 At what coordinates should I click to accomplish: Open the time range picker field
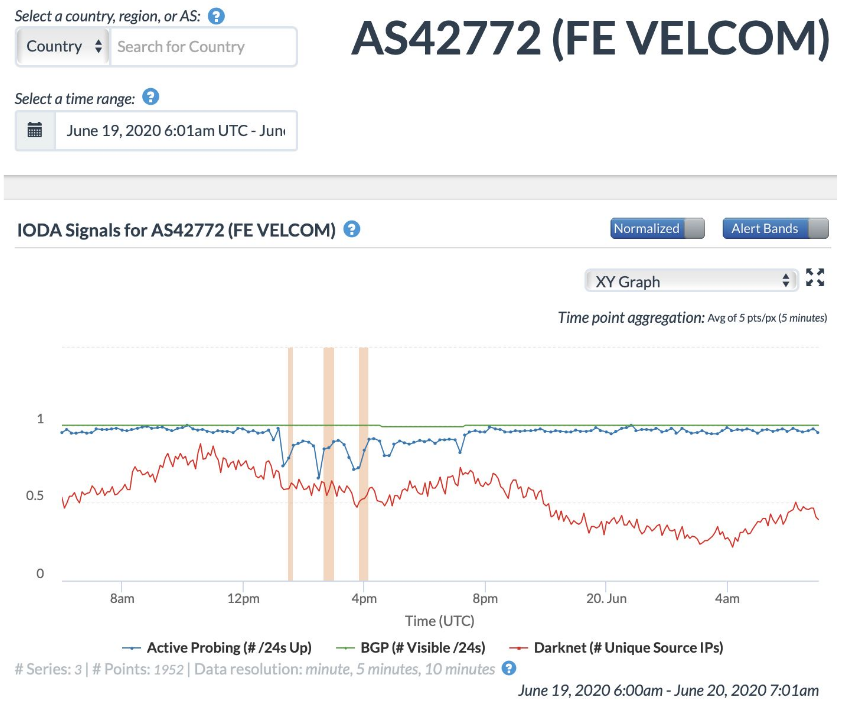point(176,131)
